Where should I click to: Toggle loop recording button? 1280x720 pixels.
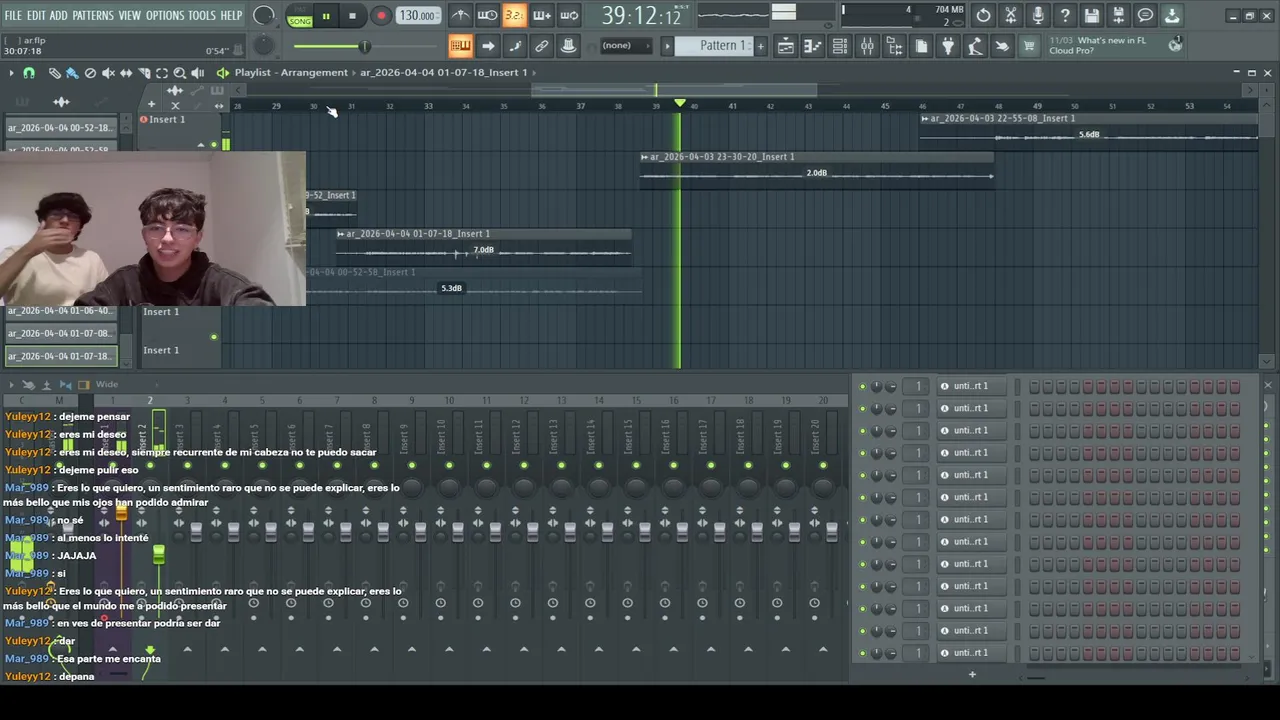(568, 15)
